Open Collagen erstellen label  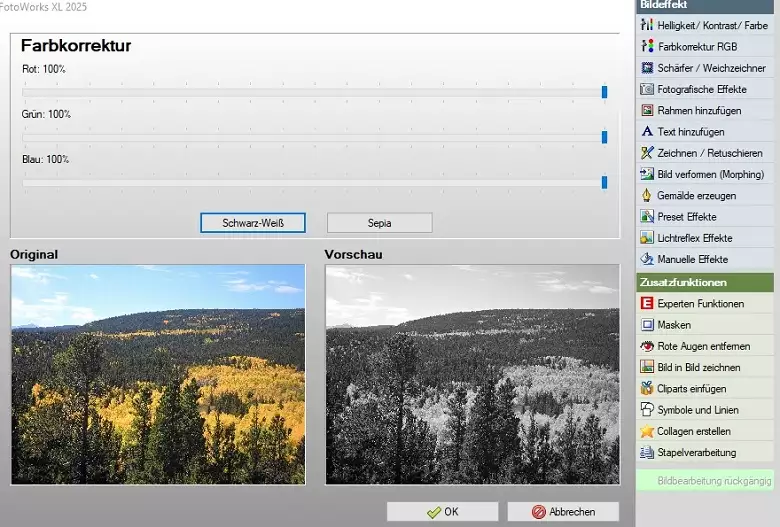[694, 431]
